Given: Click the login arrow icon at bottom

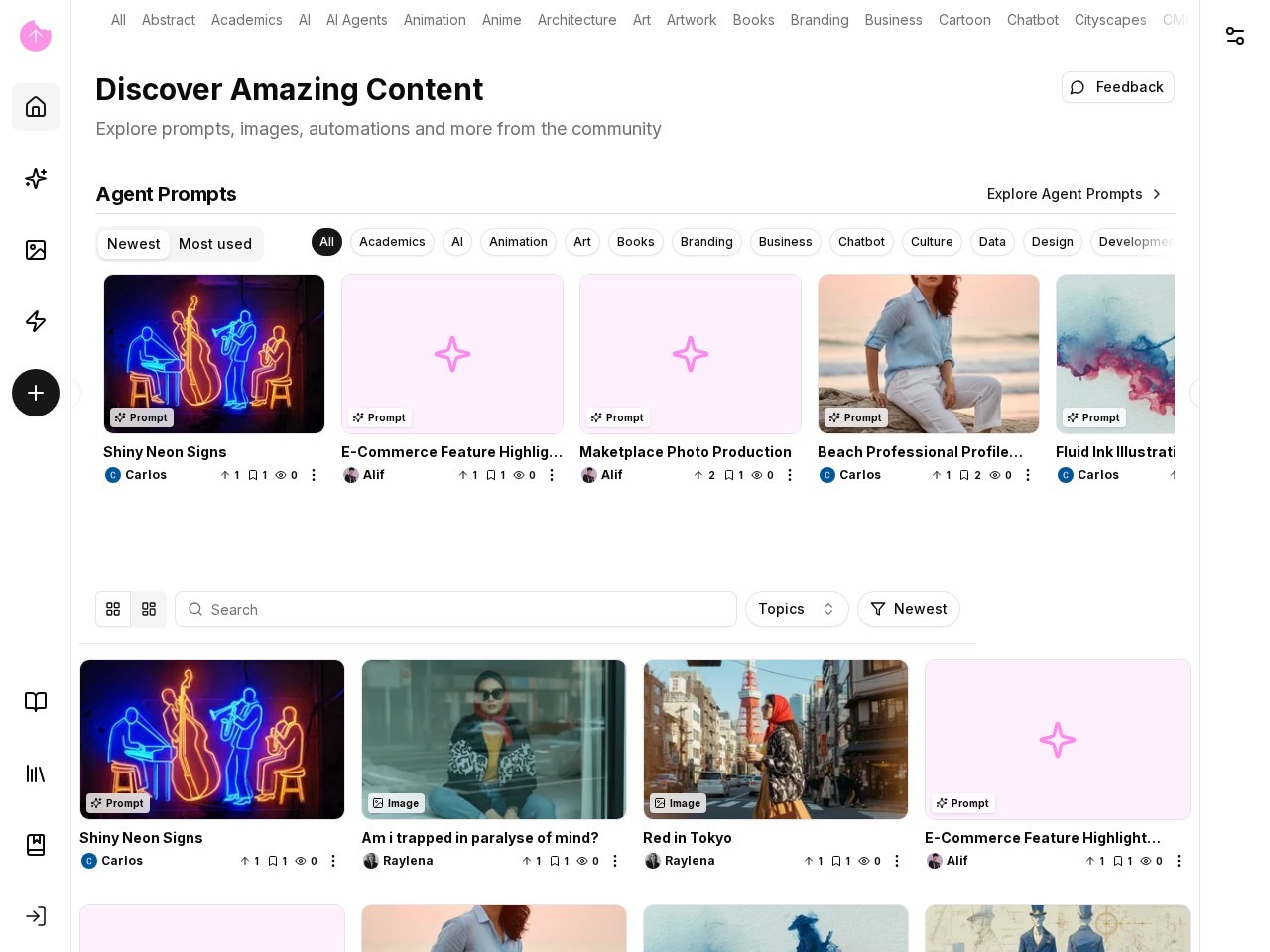Looking at the screenshot, I should pos(36,916).
